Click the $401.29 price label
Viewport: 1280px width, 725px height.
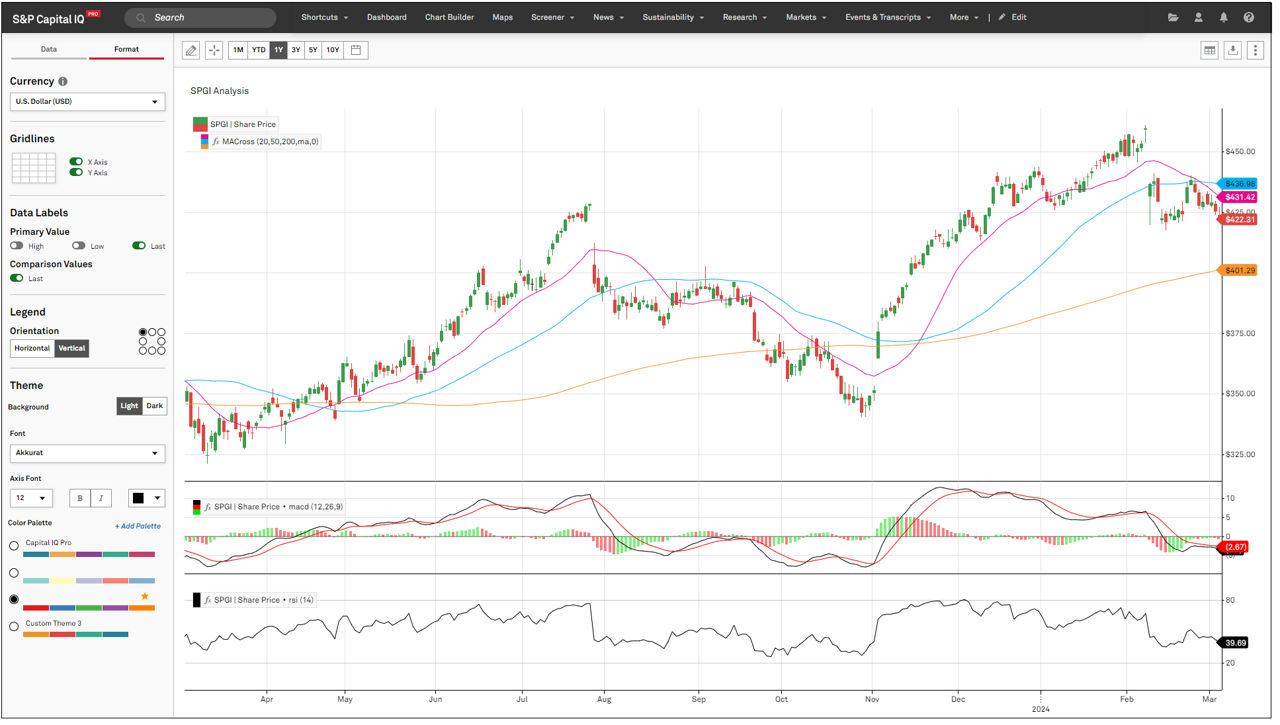1236,270
